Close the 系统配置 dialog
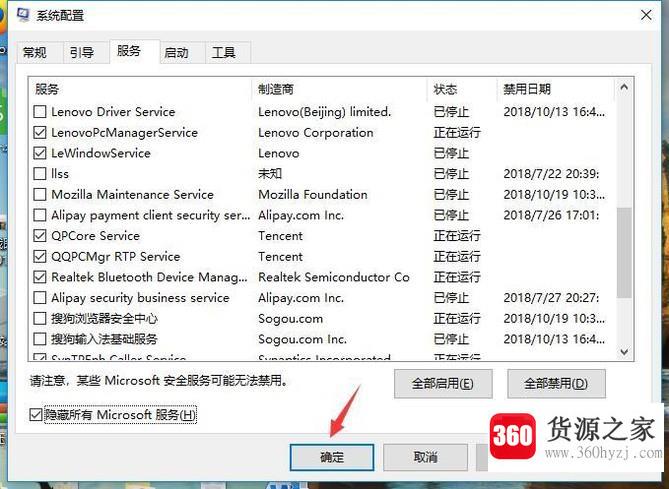Screen dimensions: 669x489 point(646,15)
